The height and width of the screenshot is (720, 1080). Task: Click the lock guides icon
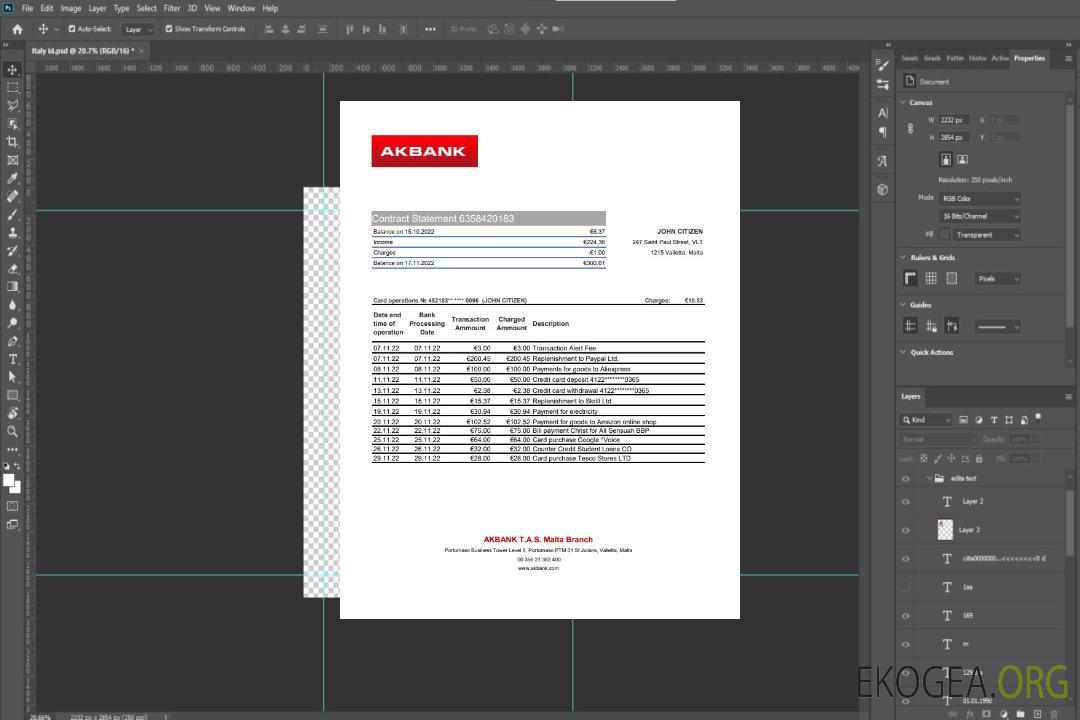tap(931, 326)
